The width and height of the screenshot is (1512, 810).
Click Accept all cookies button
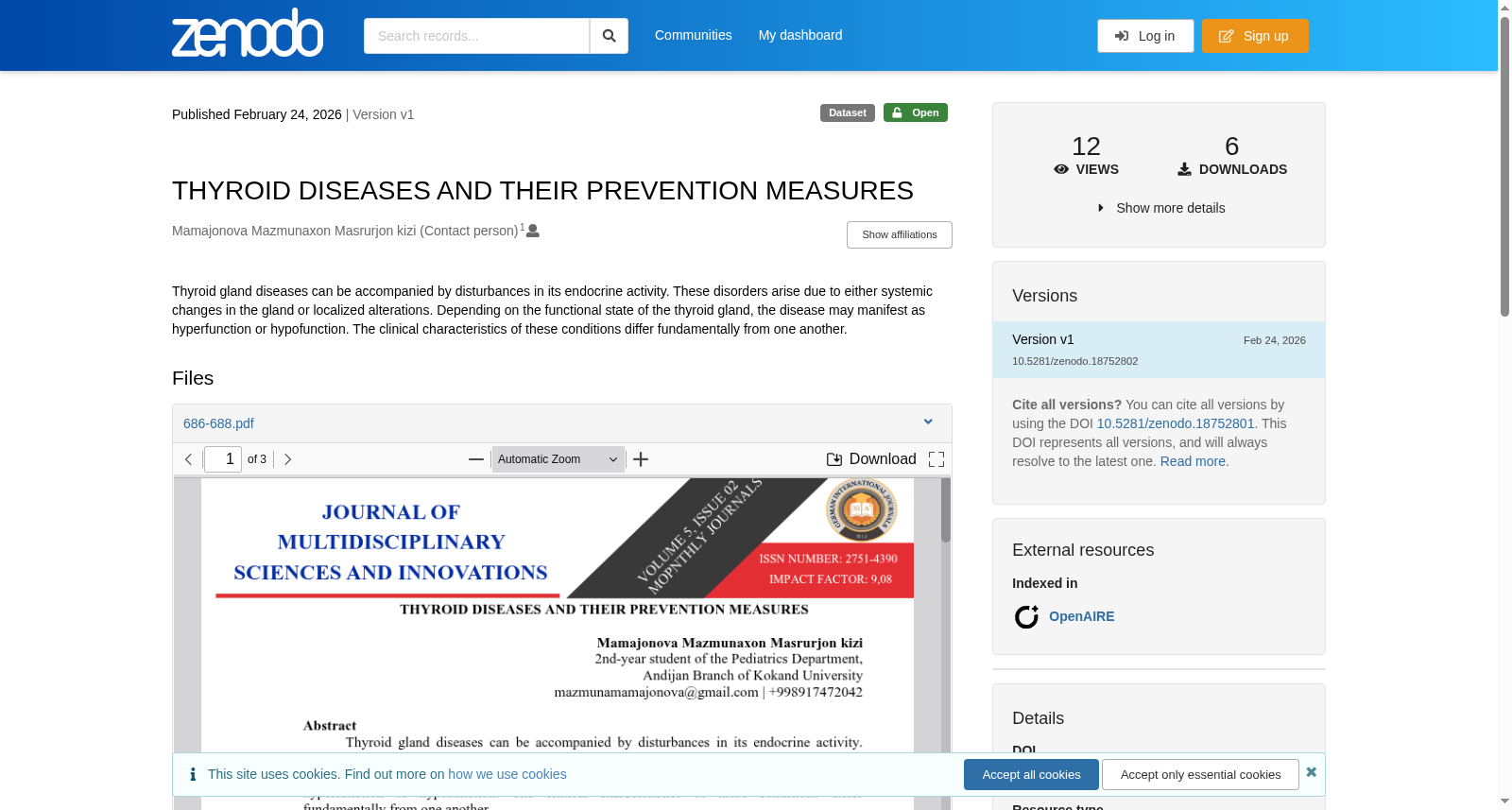(x=1031, y=775)
